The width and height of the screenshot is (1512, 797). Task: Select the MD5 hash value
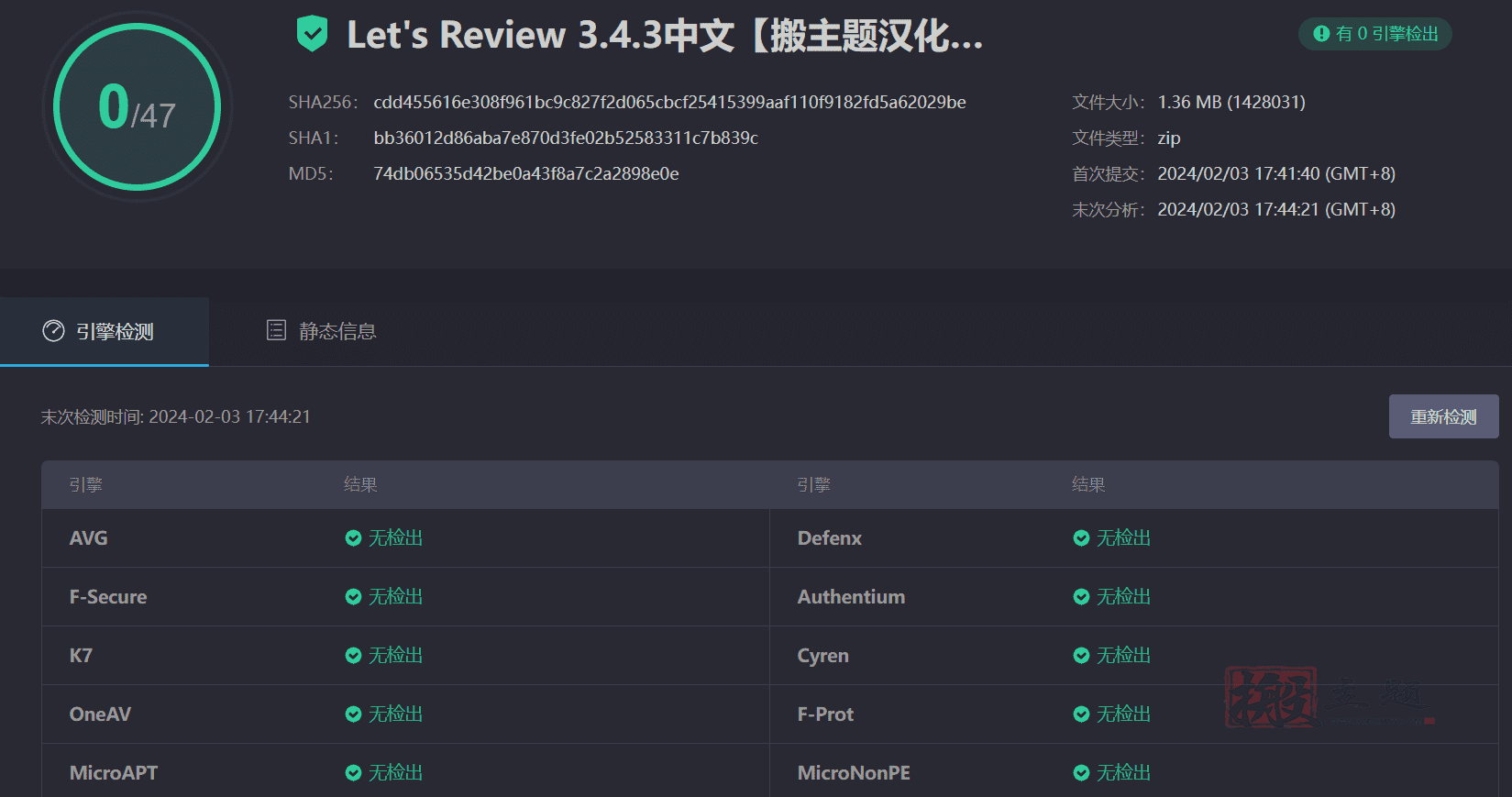(526, 173)
